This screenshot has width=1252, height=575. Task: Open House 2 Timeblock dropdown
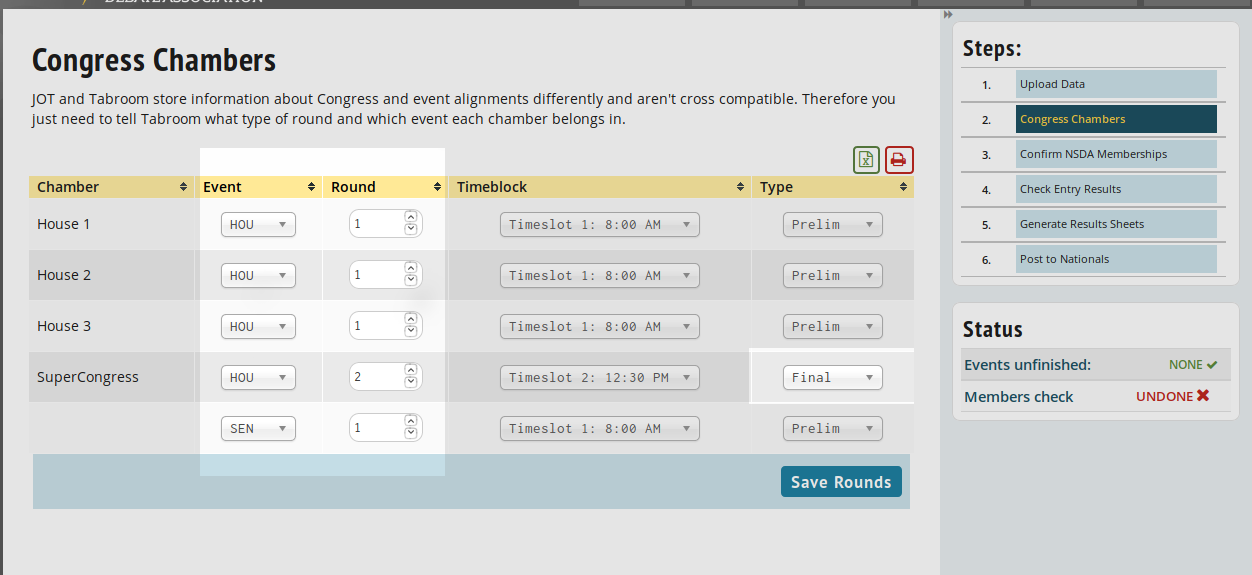coord(599,276)
